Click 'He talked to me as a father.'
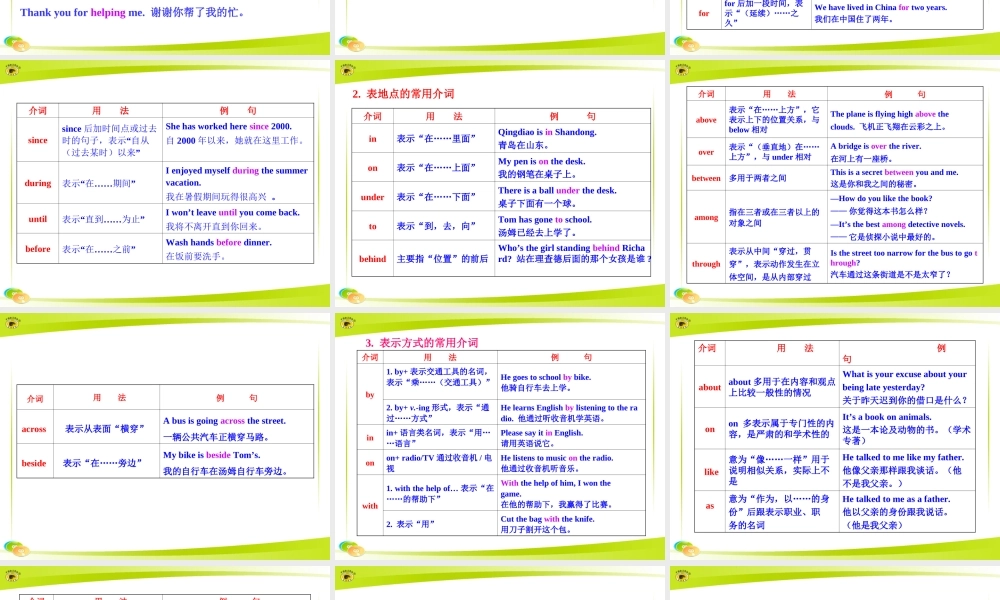Viewport: 1000px width, 600px height. coord(896,499)
